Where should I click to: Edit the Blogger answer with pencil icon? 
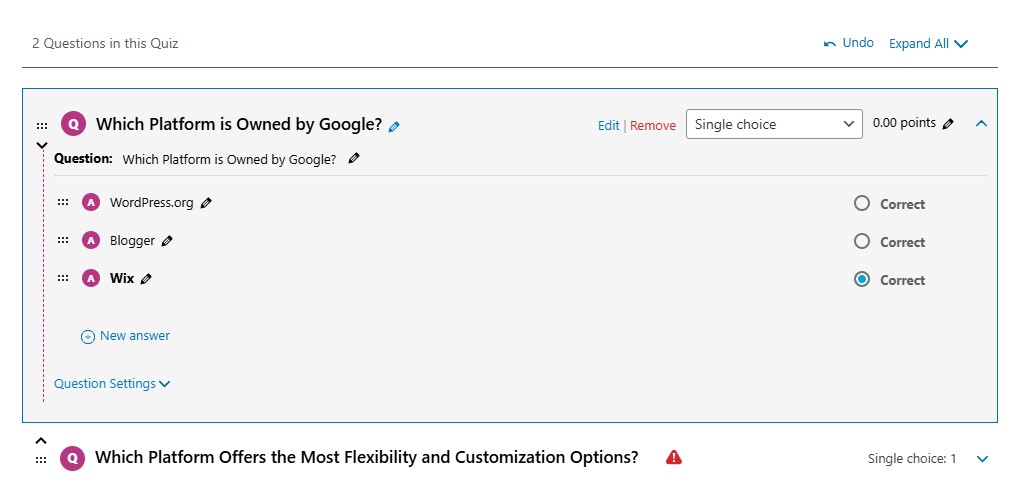[x=167, y=241]
